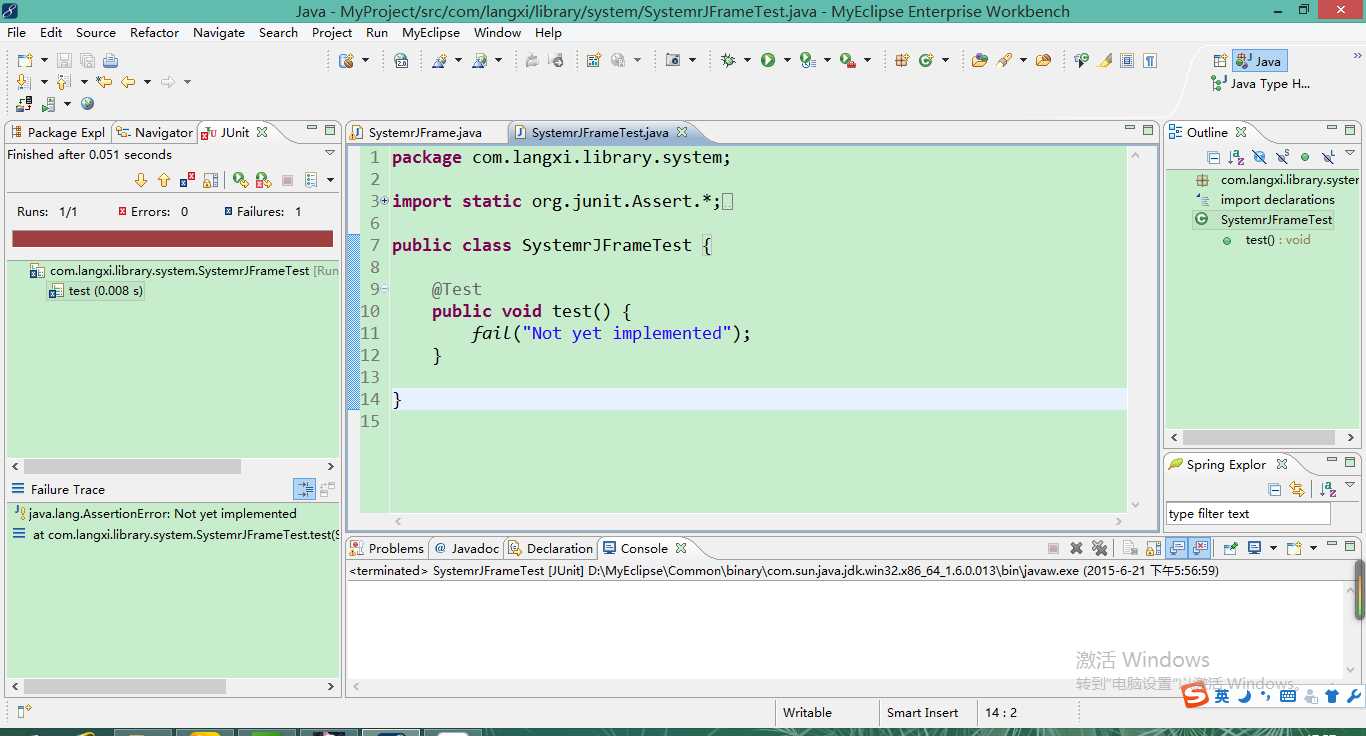
Task: Click the New Java Class icon
Action: click(x=926, y=60)
